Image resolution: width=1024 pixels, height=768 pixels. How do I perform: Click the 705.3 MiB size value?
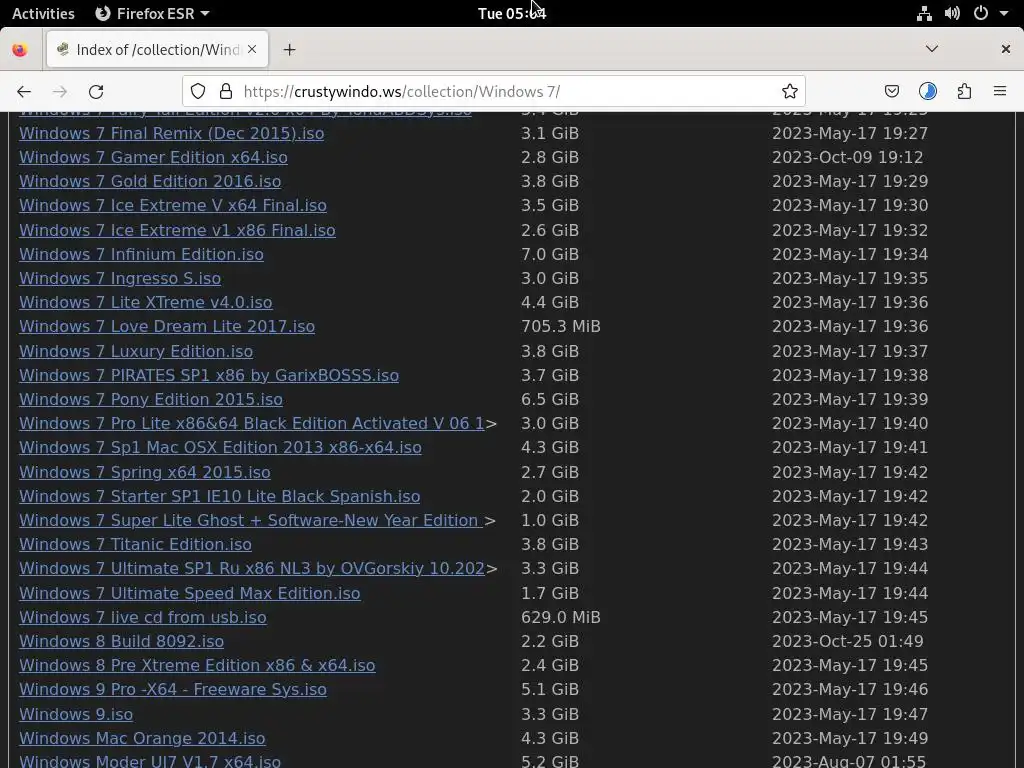pos(560,327)
